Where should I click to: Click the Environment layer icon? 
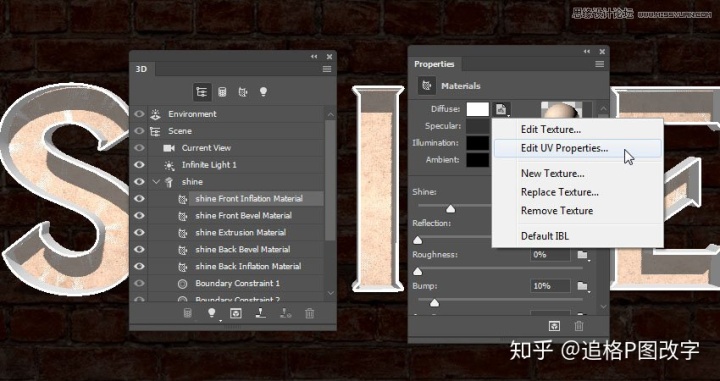pyautogui.click(x=156, y=114)
